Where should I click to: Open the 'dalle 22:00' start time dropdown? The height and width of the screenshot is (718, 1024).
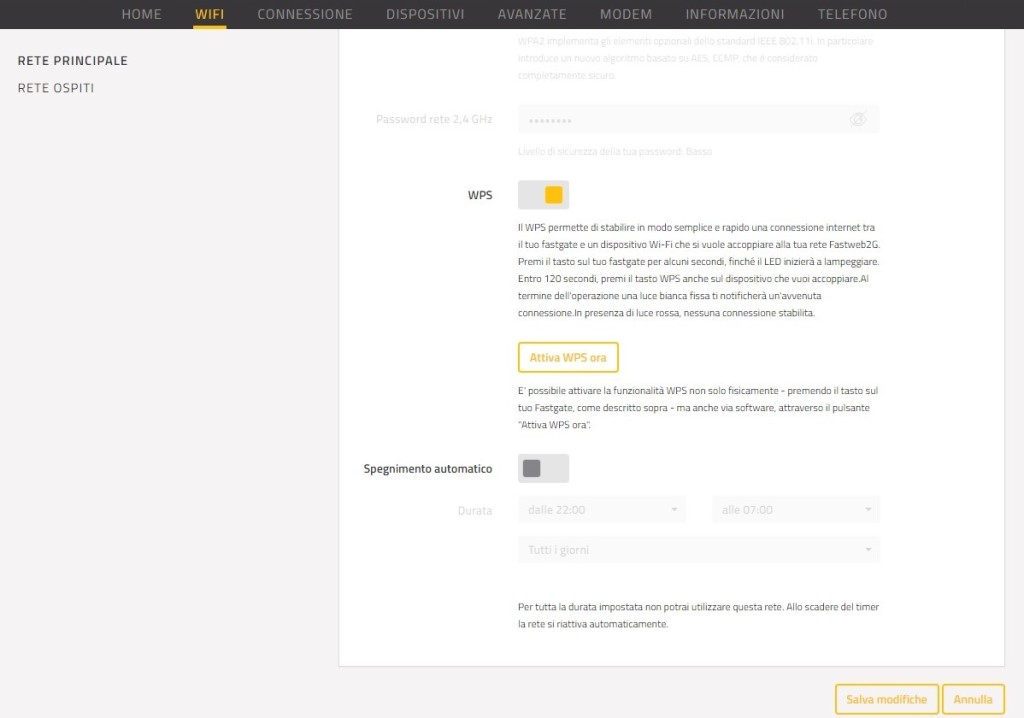[x=601, y=510]
